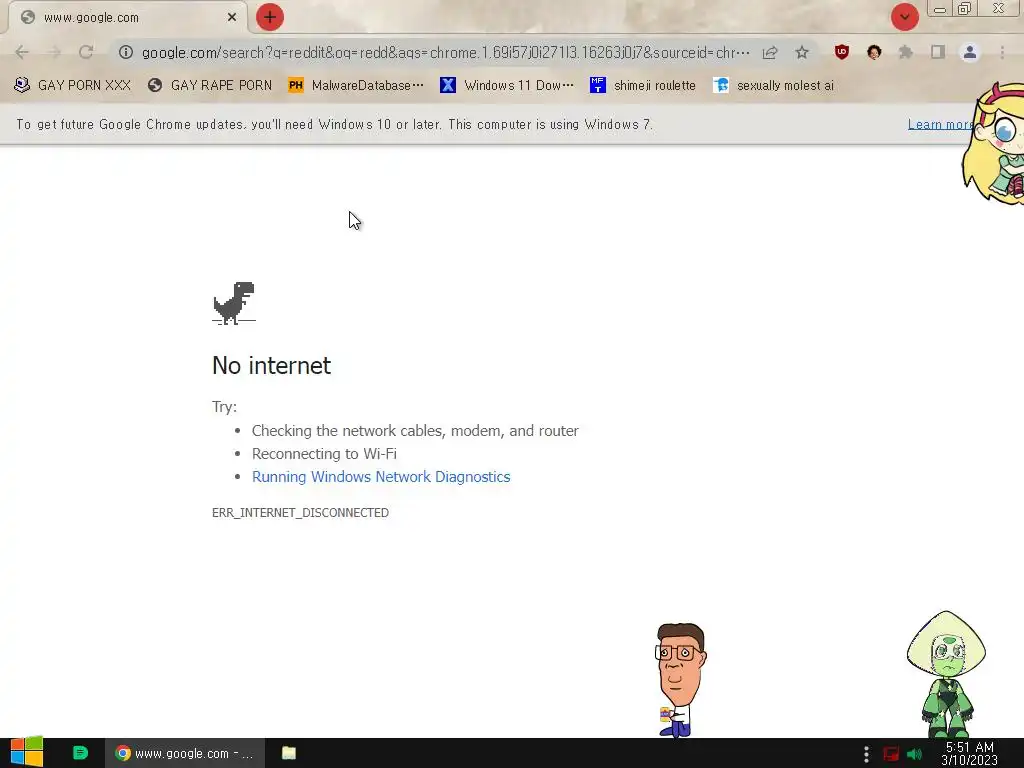Click into the address bar URL

tap(445, 52)
